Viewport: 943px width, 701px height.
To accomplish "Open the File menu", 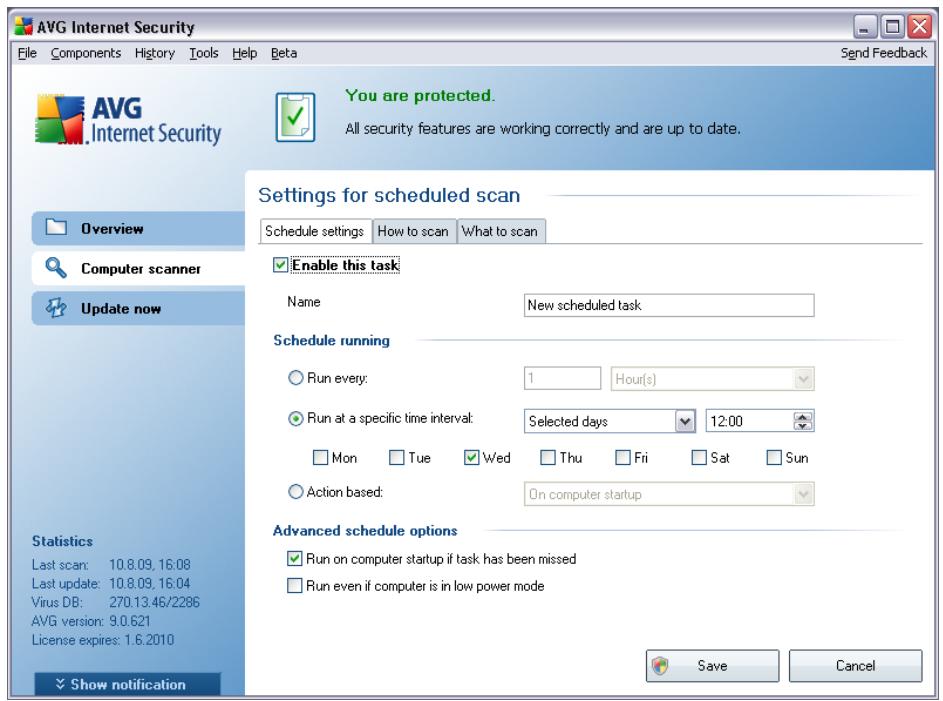I will coord(27,53).
